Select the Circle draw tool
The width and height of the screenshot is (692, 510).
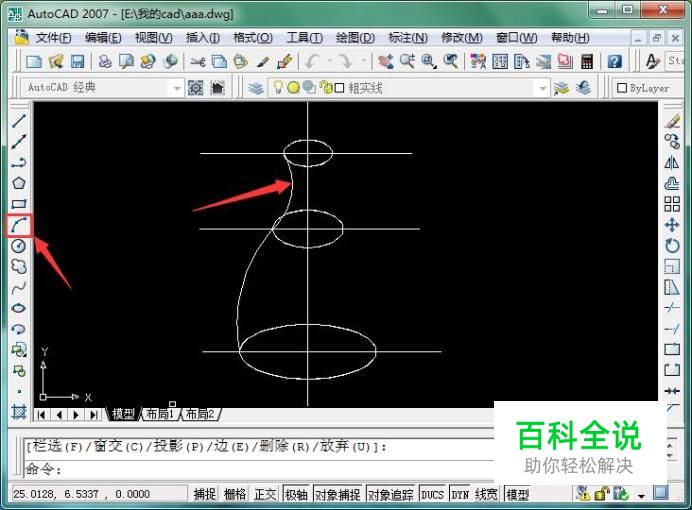[x=19, y=246]
